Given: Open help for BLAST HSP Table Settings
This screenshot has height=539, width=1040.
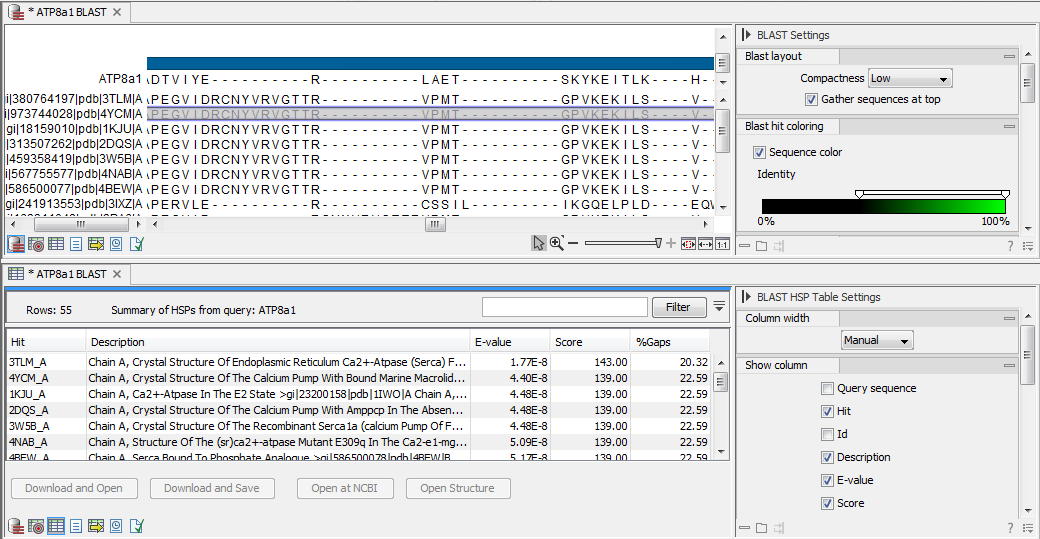Looking at the screenshot, I should [1010, 527].
